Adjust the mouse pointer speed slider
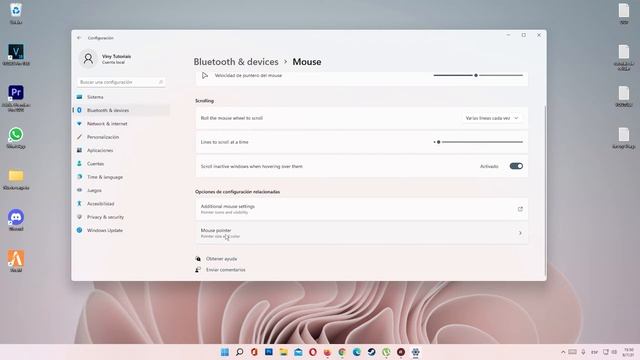 [478, 76]
